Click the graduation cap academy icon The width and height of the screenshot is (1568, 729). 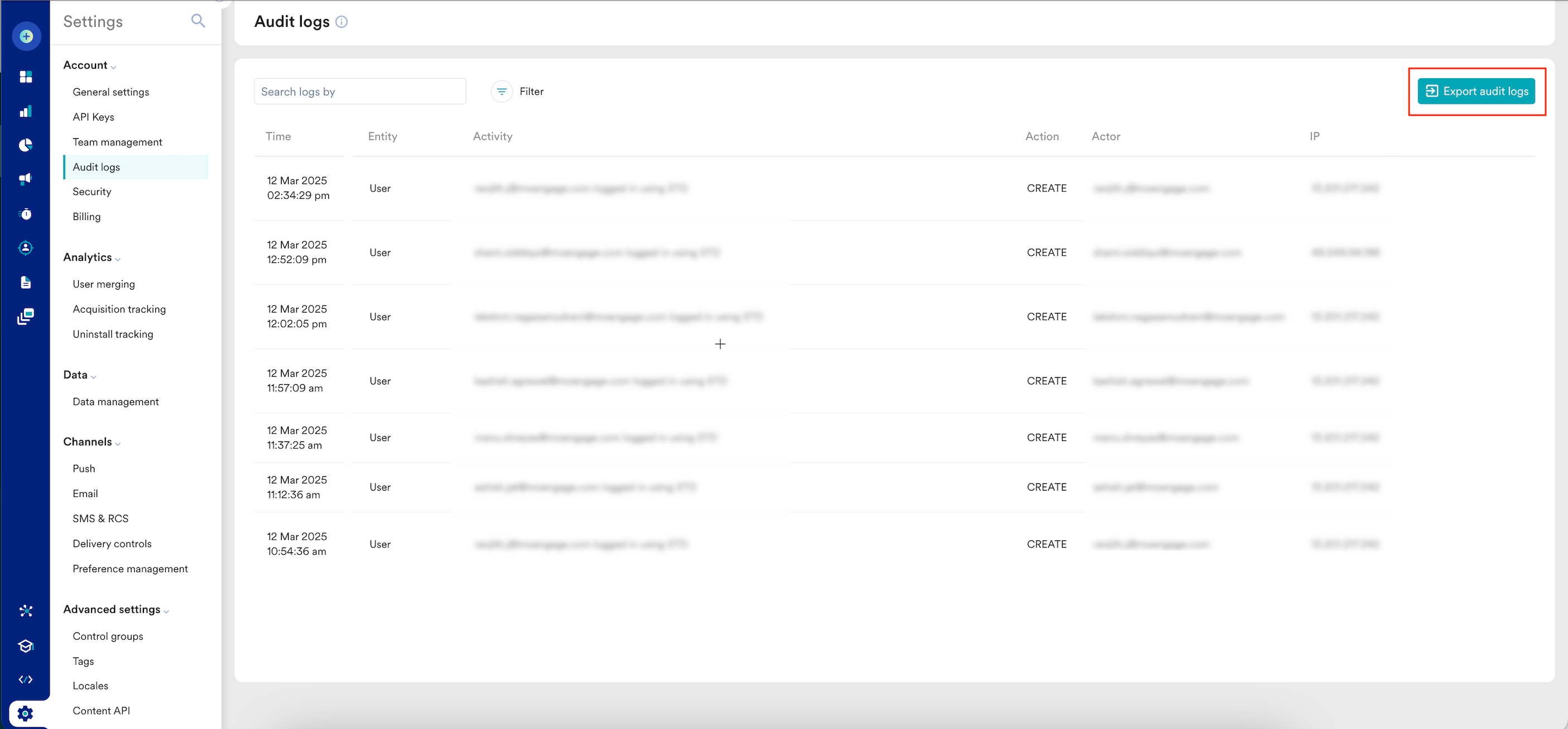[26, 646]
